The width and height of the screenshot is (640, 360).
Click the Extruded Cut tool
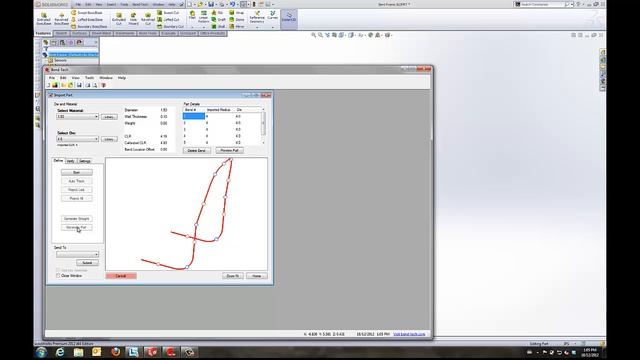coord(119,19)
